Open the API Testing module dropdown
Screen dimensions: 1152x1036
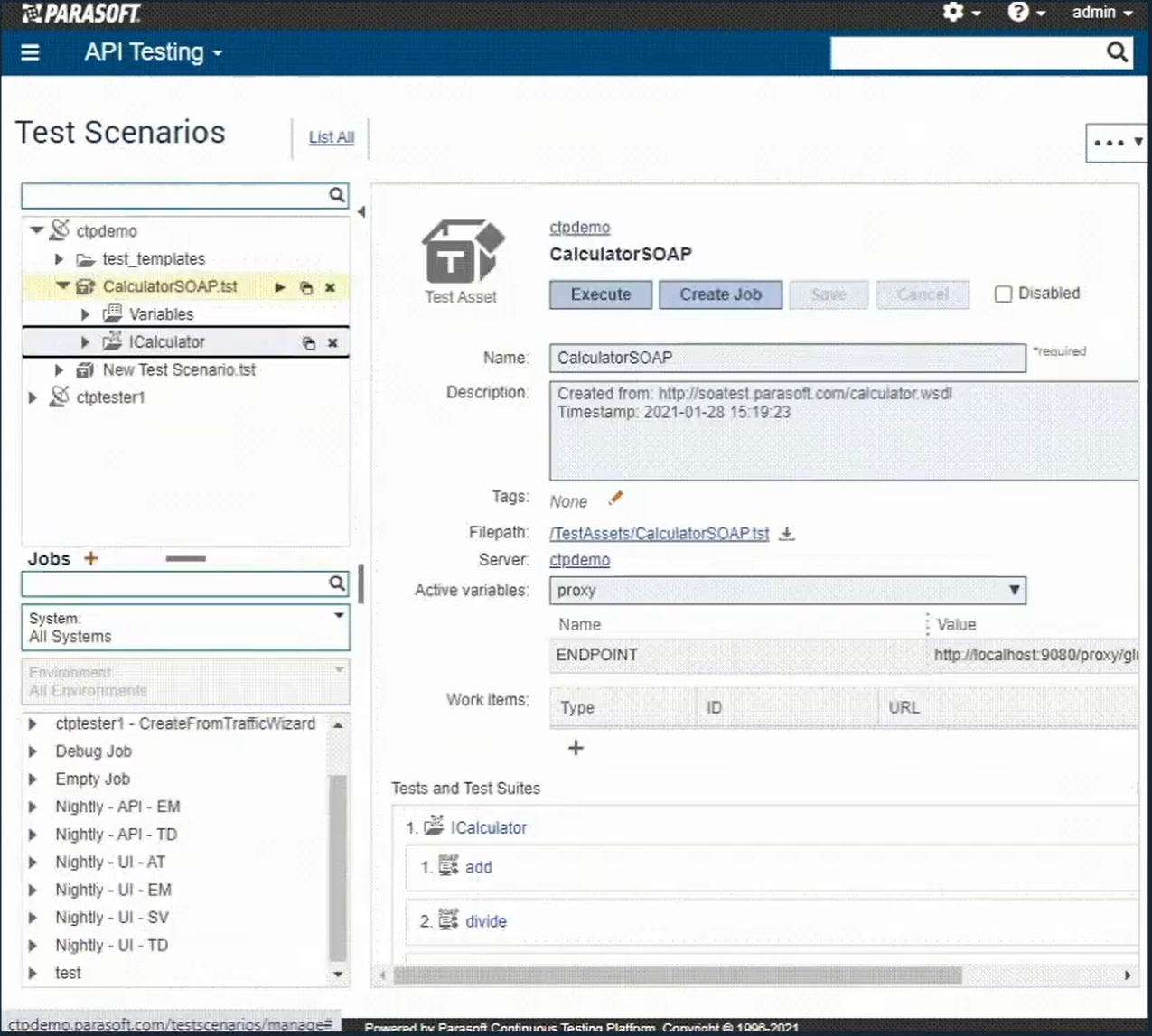(154, 52)
